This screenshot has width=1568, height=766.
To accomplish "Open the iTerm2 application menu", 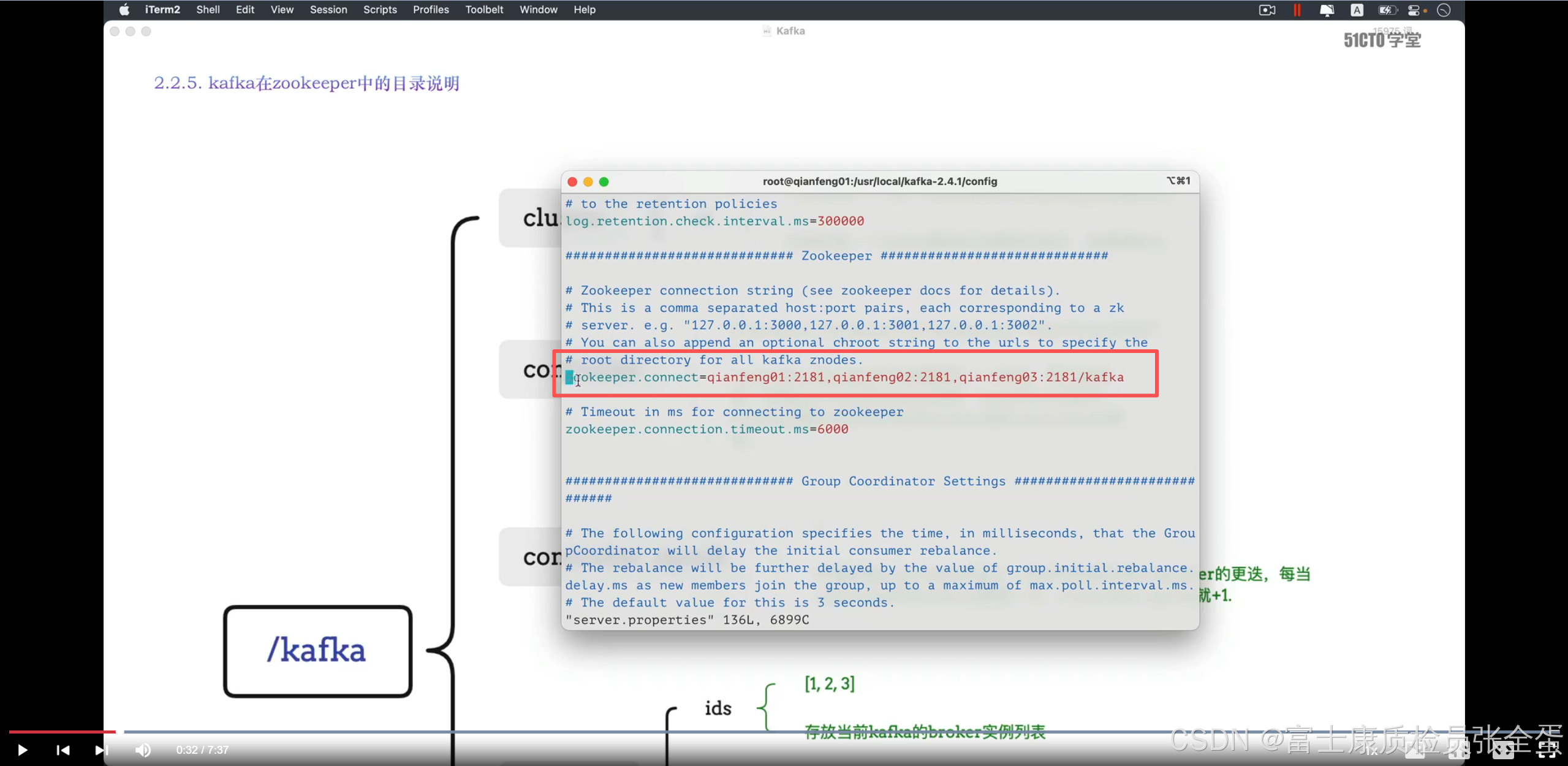I will [x=162, y=10].
